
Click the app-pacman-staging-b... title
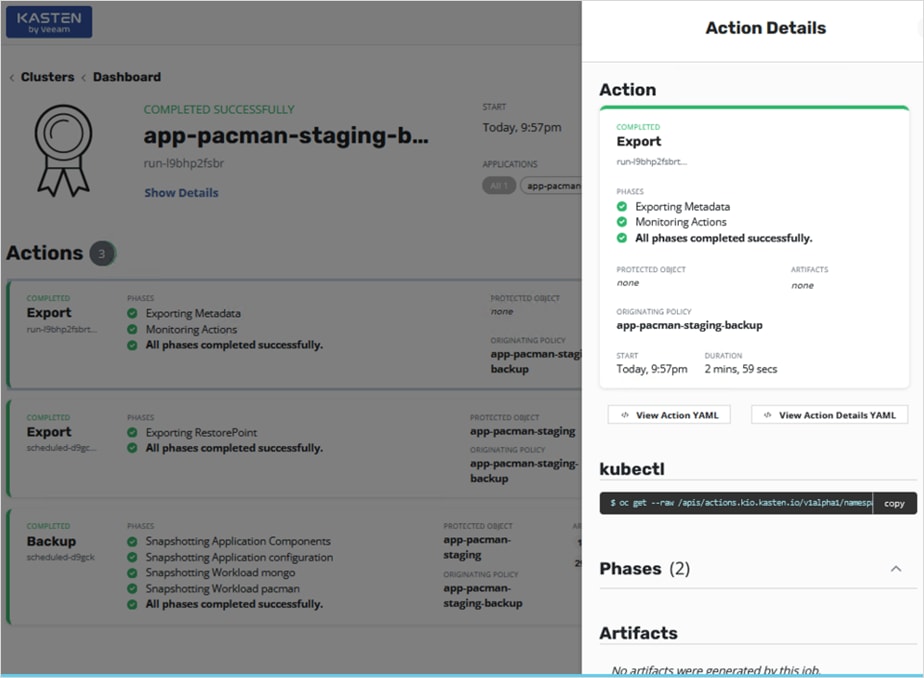pyautogui.click(x=286, y=135)
